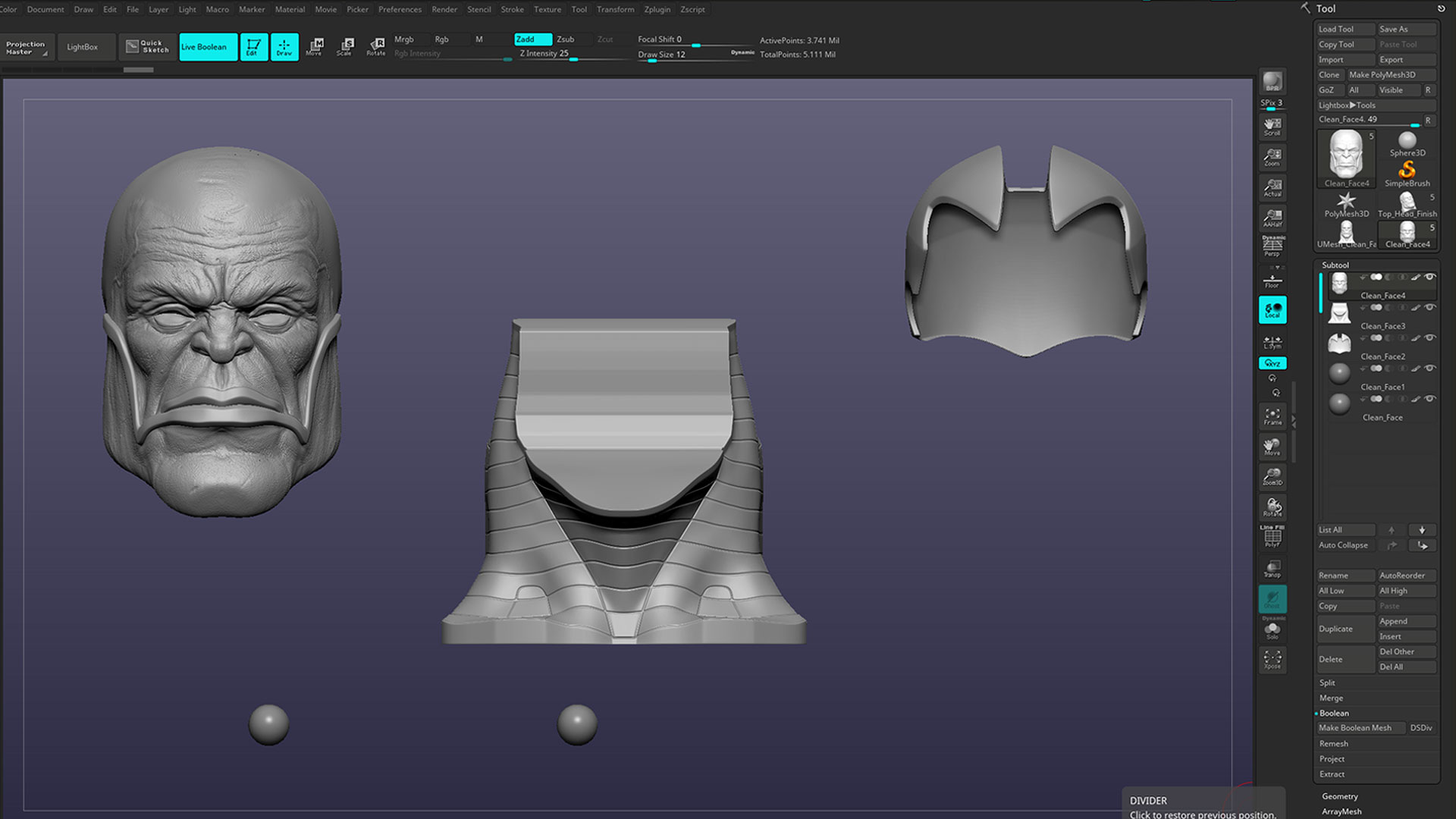Click the Scale tool icon
Screen dimensions: 1456x819
pyautogui.click(x=346, y=46)
